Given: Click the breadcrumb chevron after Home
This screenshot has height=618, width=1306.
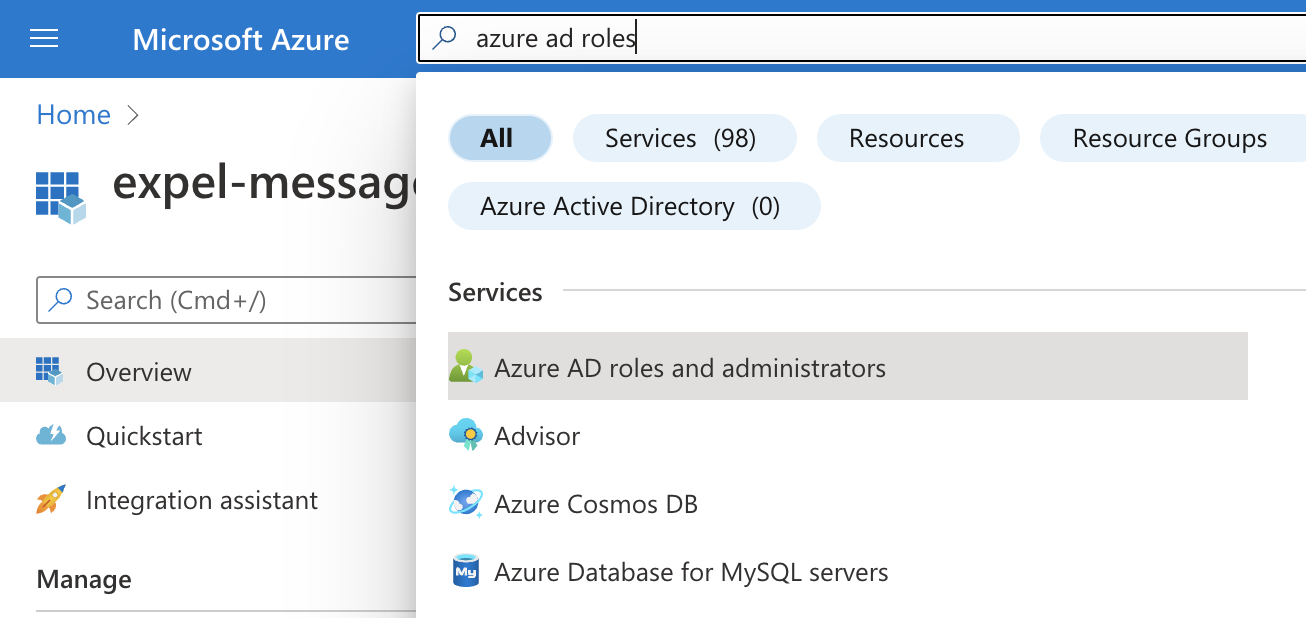Looking at the screenshot, I should (134, 115).
